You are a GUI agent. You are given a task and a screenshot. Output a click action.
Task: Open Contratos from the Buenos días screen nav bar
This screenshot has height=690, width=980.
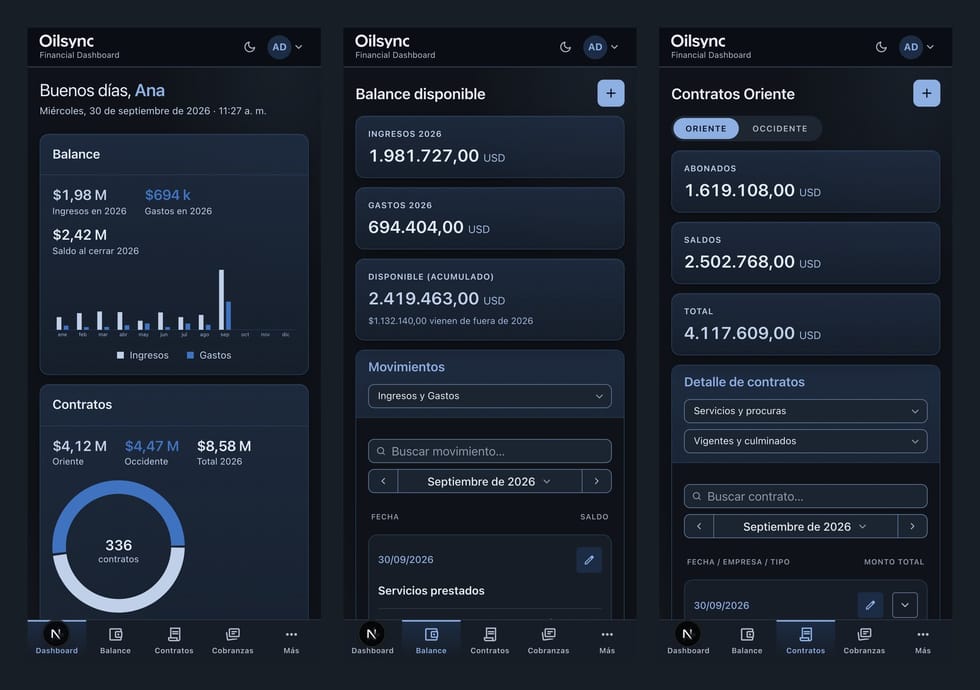pyautogui.click(x=174, y=640)
